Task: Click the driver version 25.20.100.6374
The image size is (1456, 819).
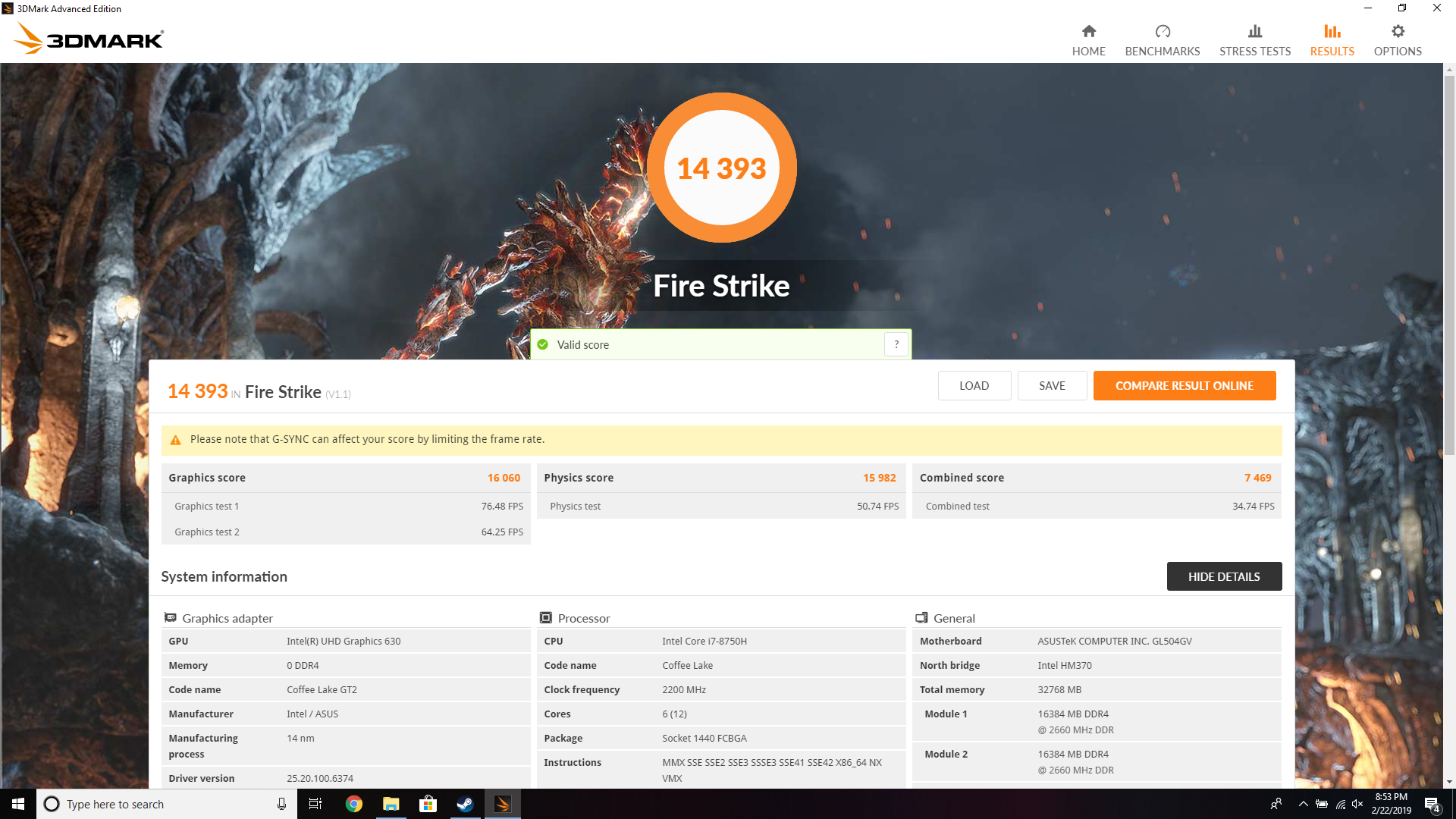Action: (320, 778)
